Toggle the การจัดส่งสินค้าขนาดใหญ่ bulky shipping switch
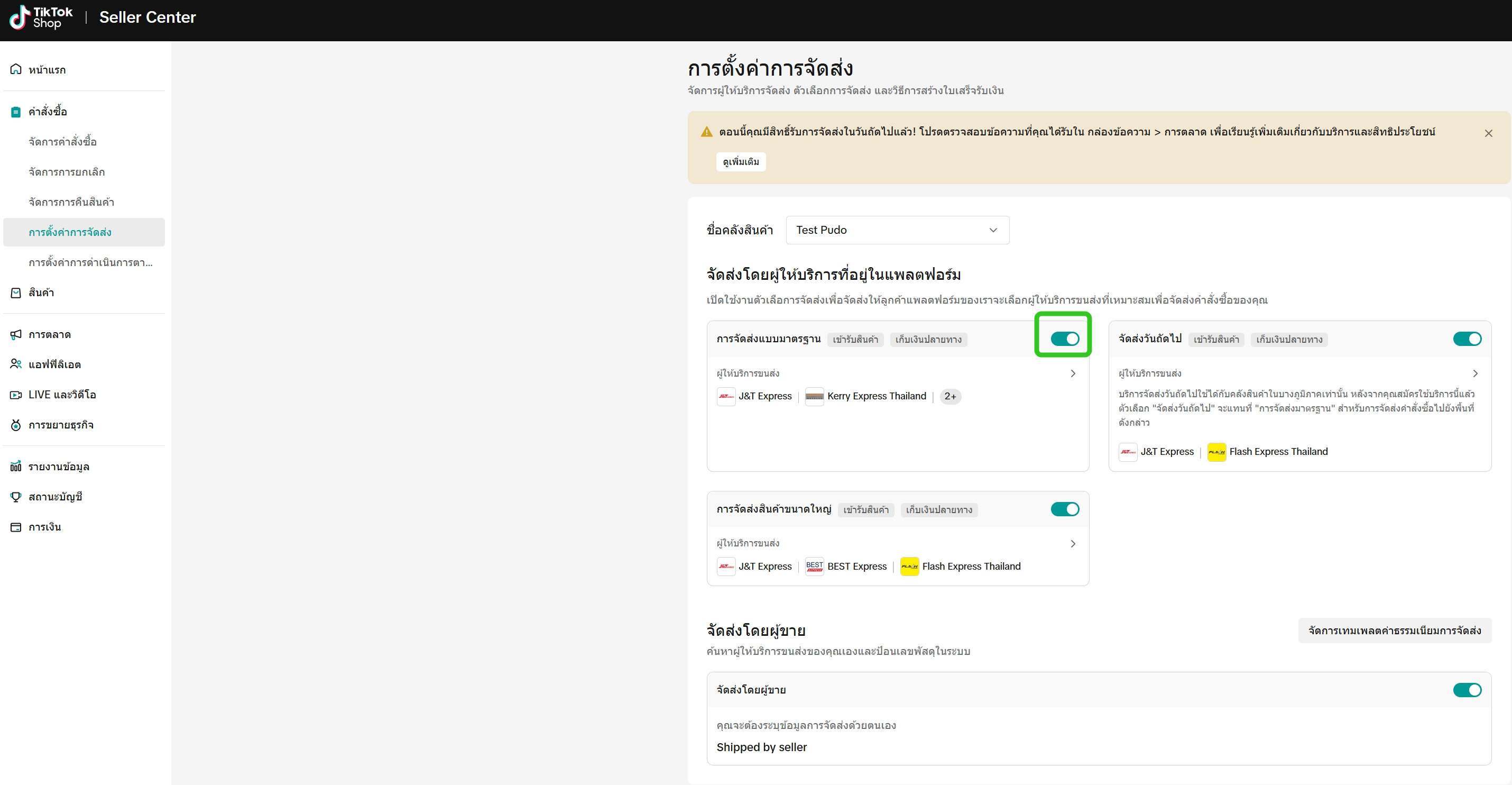The width and height of the screenshot is (1512, 785). point(1064,509)
